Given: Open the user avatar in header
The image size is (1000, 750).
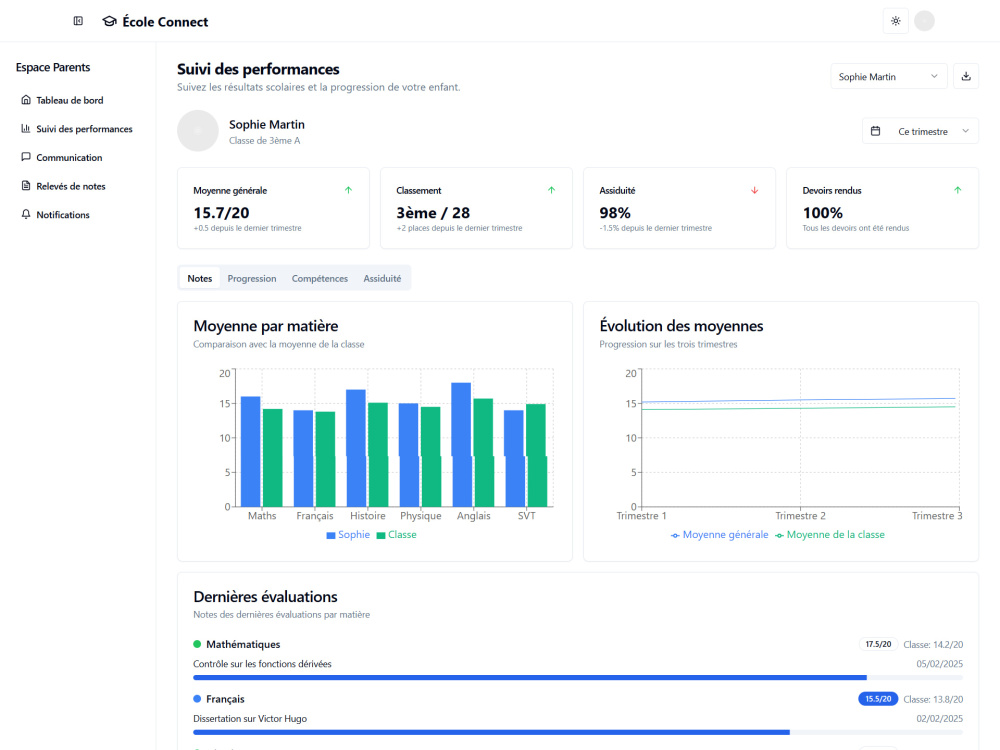Looking at the screenshot, I should point(924,21).
